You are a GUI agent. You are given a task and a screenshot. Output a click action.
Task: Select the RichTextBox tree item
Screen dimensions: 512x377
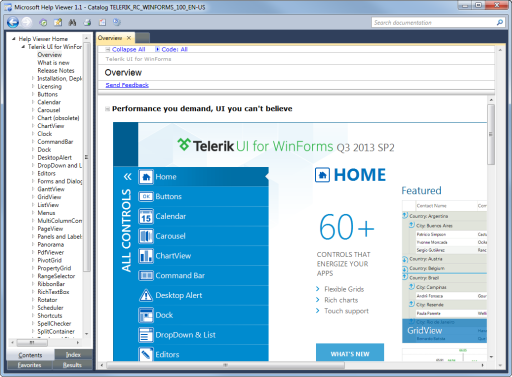pyautogui.click(x=53, y=292)
